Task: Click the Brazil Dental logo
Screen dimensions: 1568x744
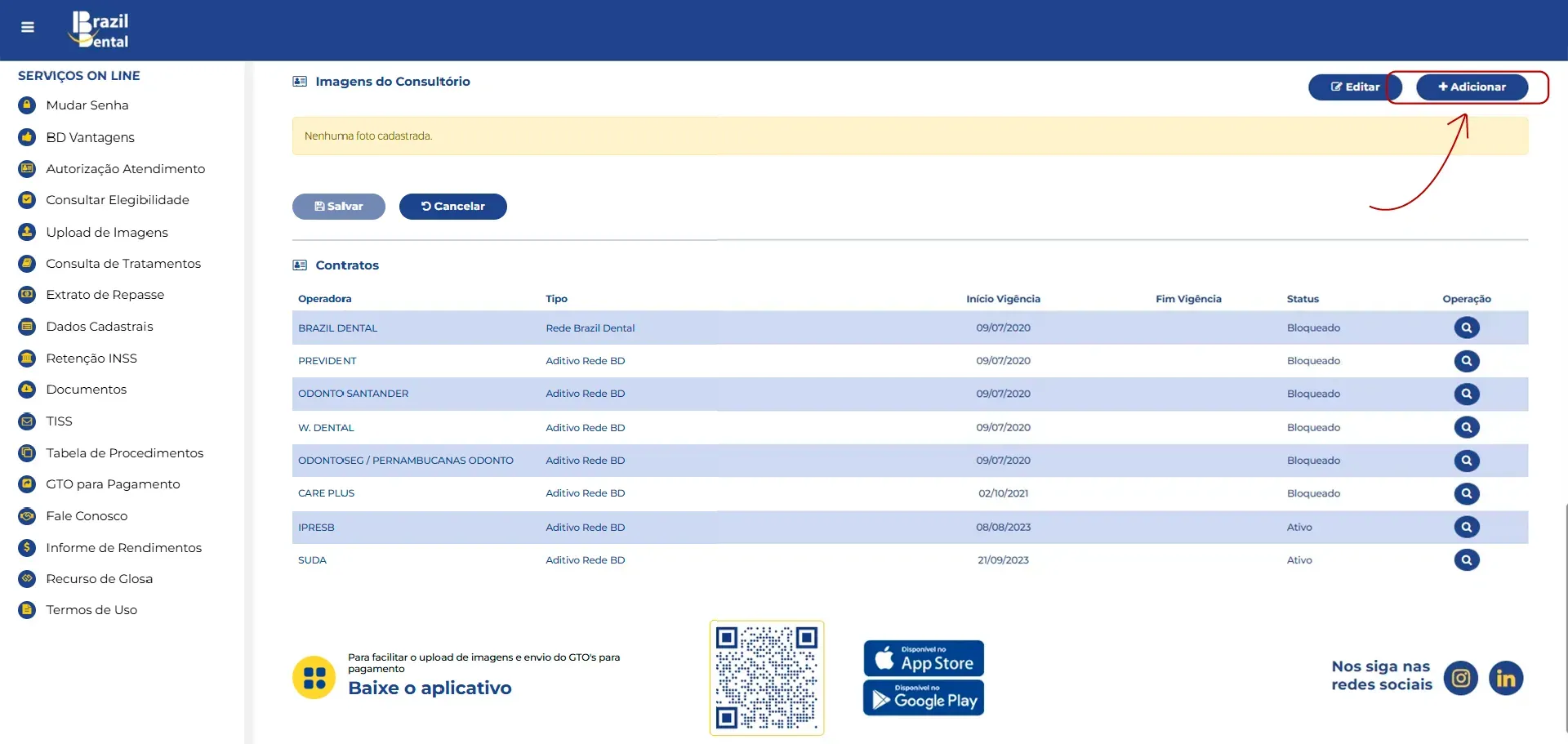Action: click(99, 30)
